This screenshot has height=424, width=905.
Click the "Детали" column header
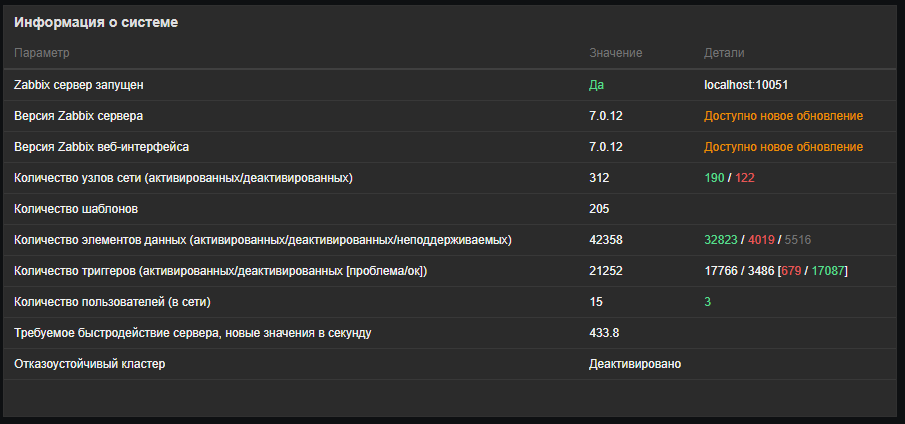pyautogui.click(x=724, y=52)
